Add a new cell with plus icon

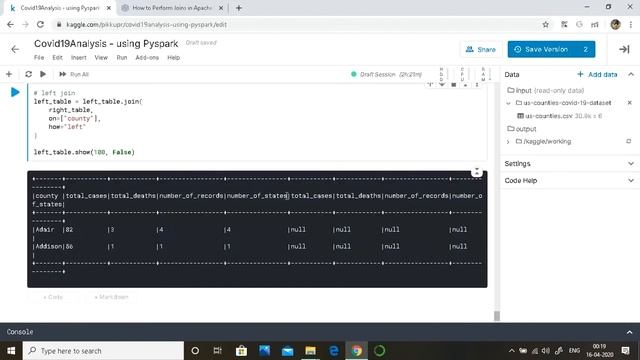tap(9, 74)
